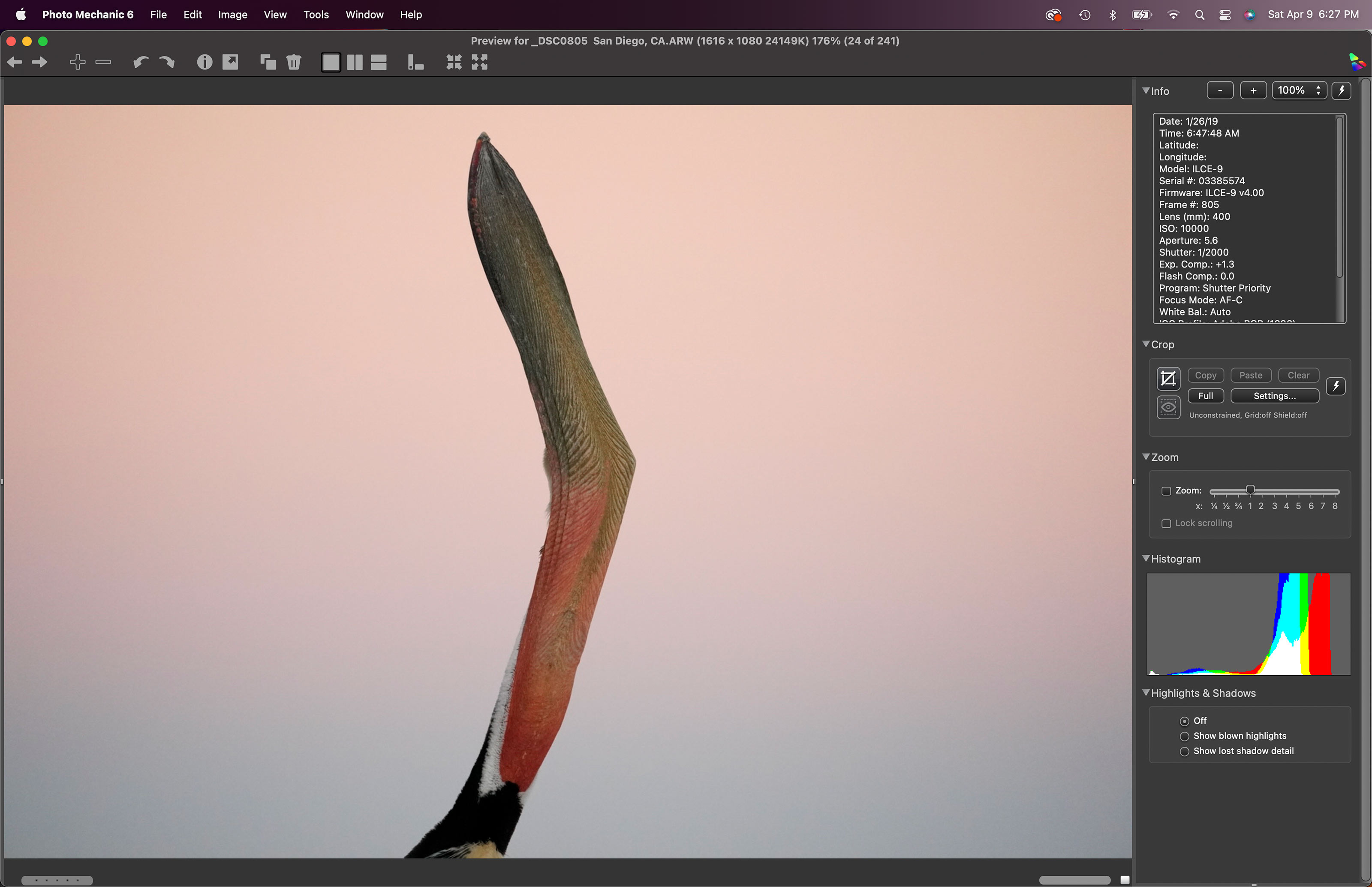Click the Copy crop button
Image resolution: width=1372 pixels, height=887 pixels.
pos(1206,376)
